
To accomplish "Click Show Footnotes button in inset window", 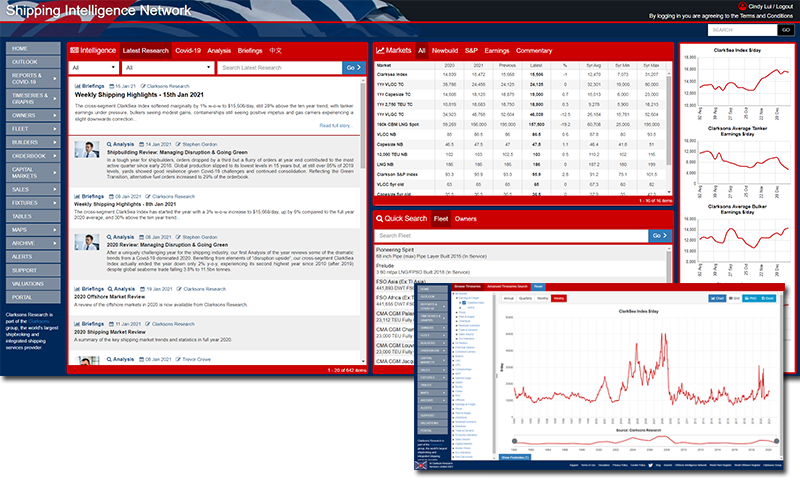I will pos(515,458).
